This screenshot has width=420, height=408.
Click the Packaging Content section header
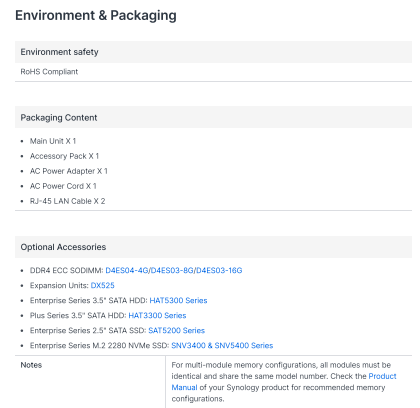pos(213,118)
